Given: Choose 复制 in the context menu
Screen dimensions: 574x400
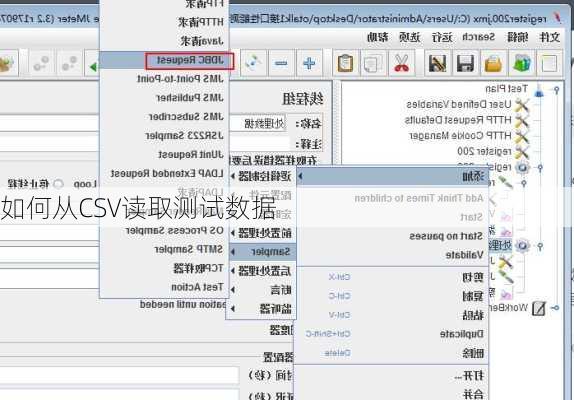Looking at the screenshot, I should click(x=392, y=296).
